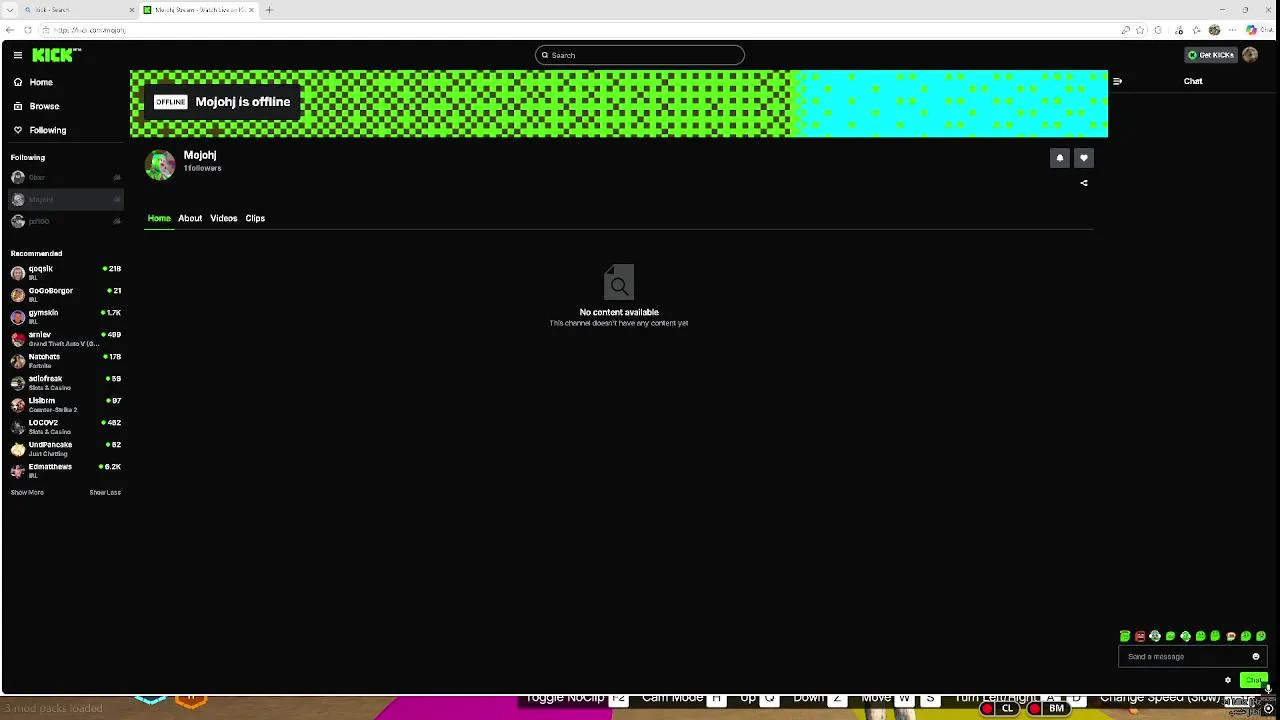
Task: Focus the Kick search field
Action: (640, 55)
